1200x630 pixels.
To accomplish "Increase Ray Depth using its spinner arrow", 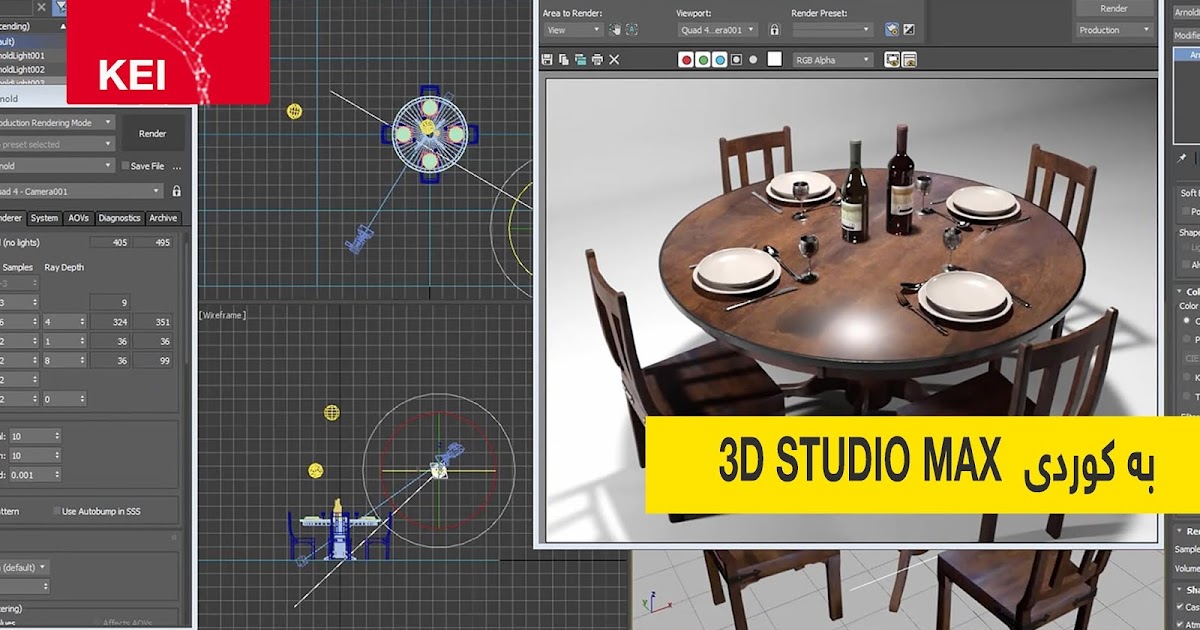I will (82, 318).
